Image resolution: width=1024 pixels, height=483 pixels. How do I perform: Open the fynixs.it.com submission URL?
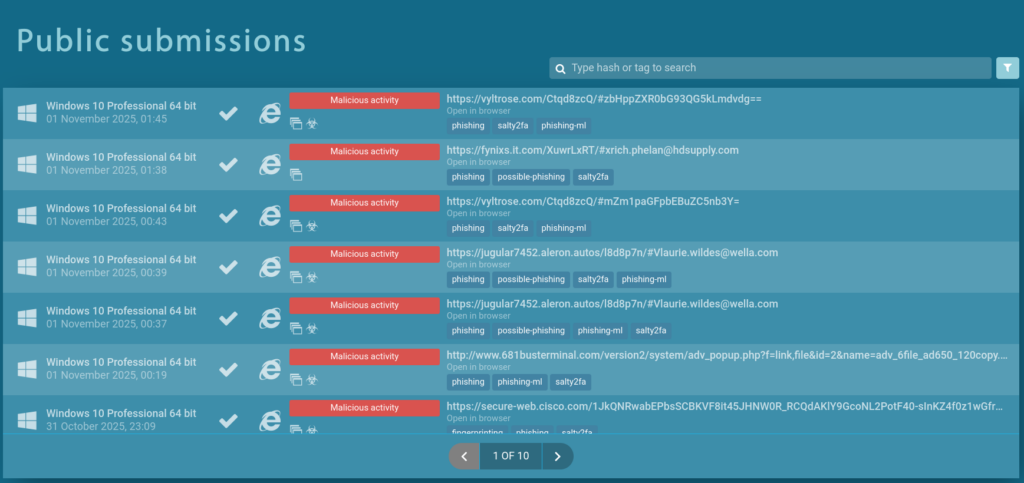[x=592, y=150]
